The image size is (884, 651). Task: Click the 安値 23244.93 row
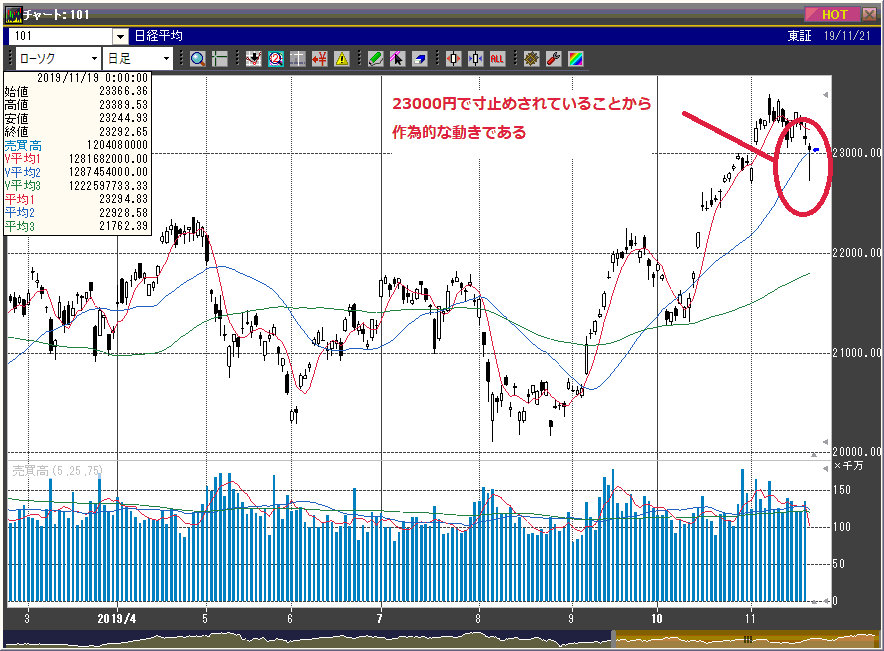coord(77,118)
